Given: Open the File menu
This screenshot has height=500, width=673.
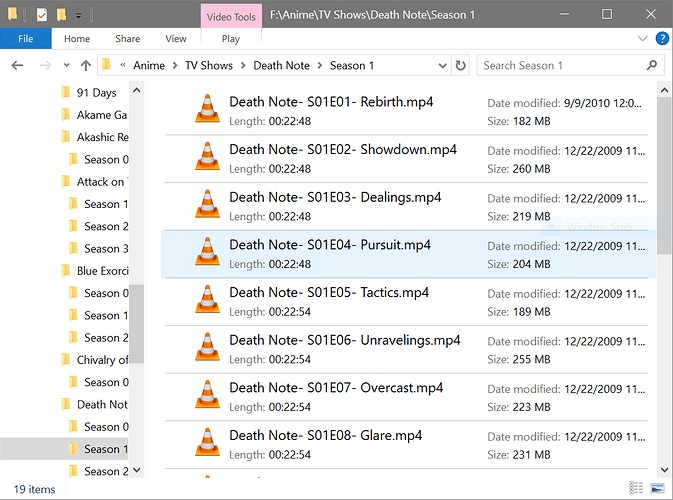Looking at the screenshot, I should click(x=26, y=39).
